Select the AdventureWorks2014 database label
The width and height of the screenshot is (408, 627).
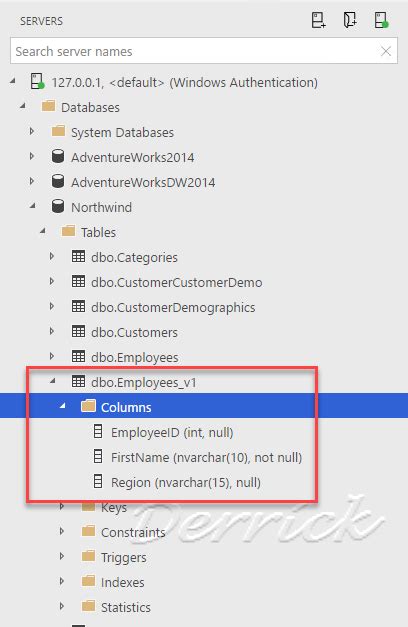(132, 158)
